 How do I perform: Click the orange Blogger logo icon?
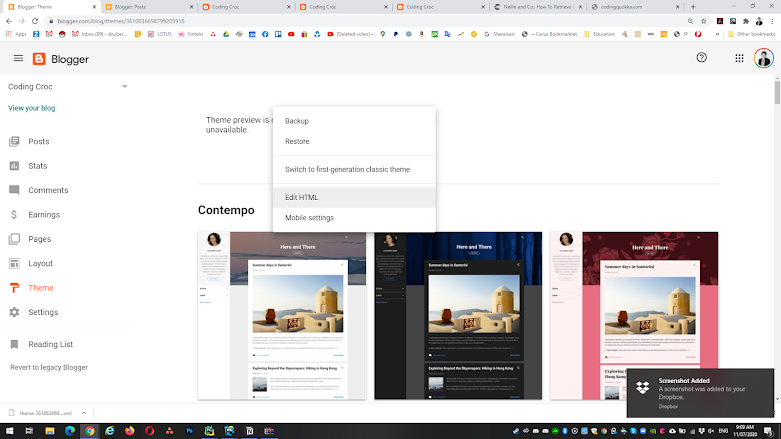(x=39, y=59)
